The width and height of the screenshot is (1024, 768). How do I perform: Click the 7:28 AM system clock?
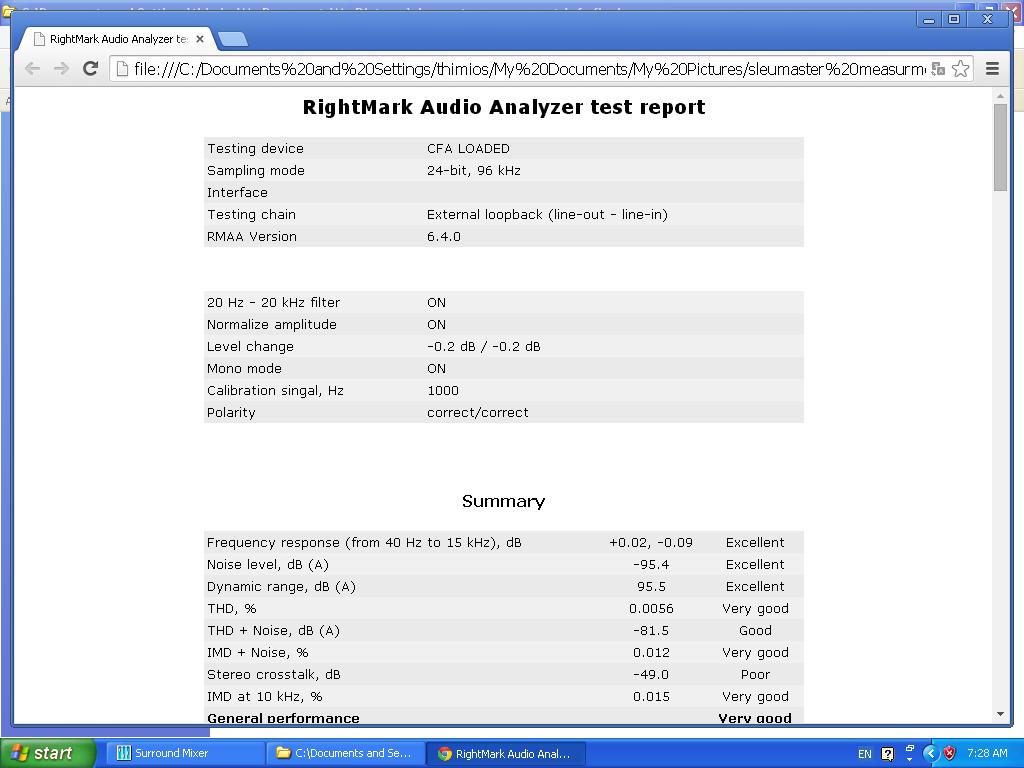(x=987, y=753)
